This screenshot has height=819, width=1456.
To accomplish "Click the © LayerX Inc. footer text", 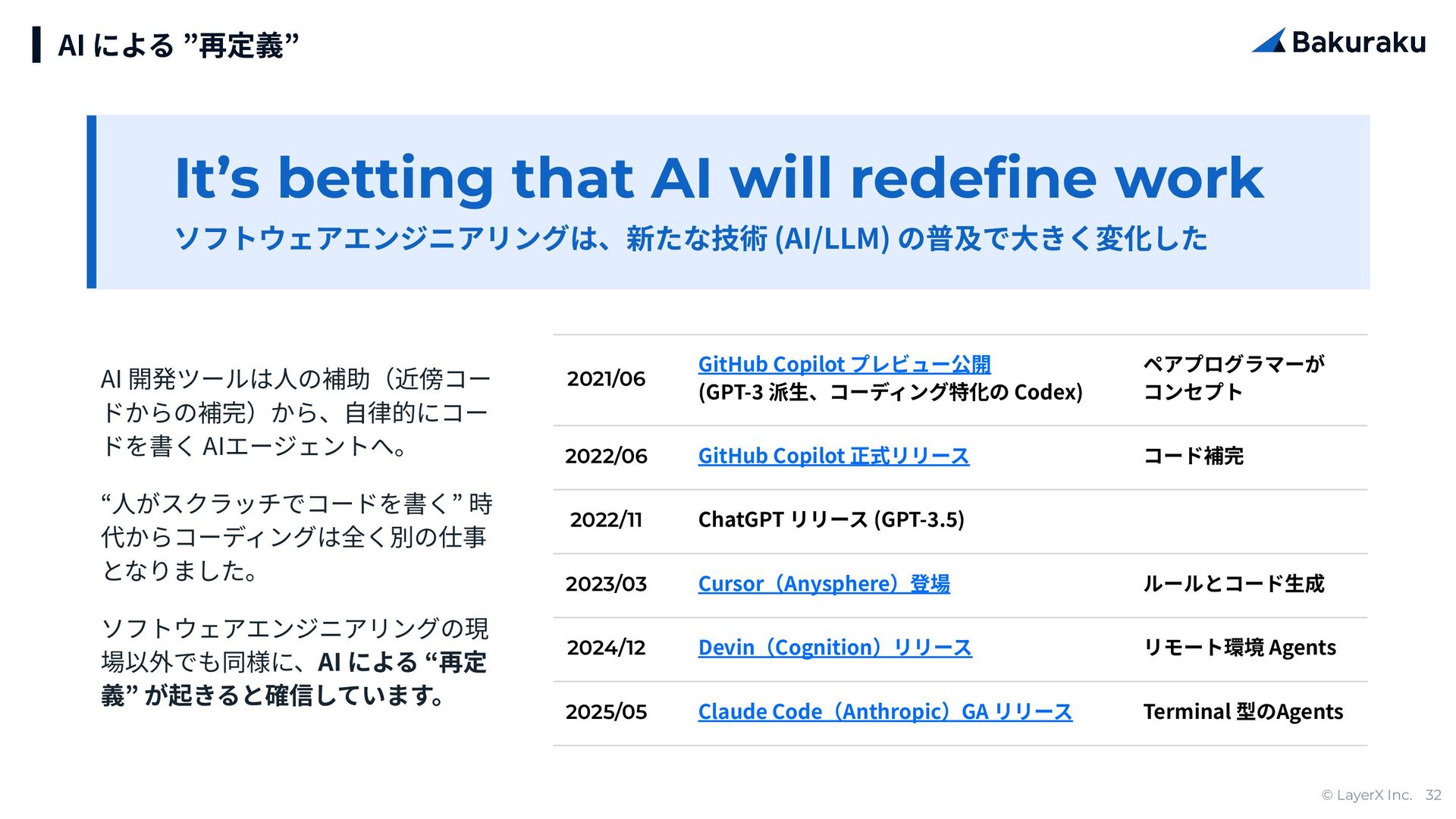I will 1367,795.
